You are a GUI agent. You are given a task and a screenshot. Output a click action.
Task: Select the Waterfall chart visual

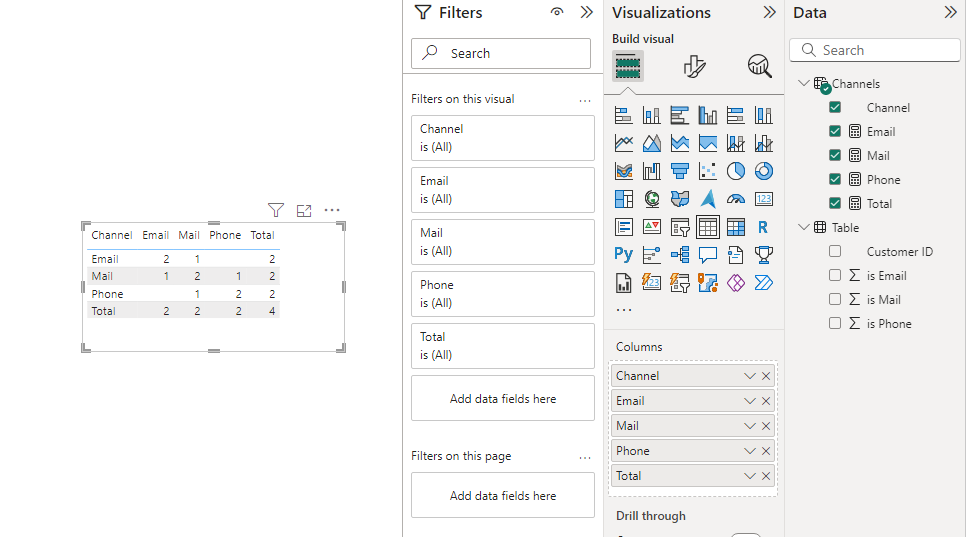651,171
